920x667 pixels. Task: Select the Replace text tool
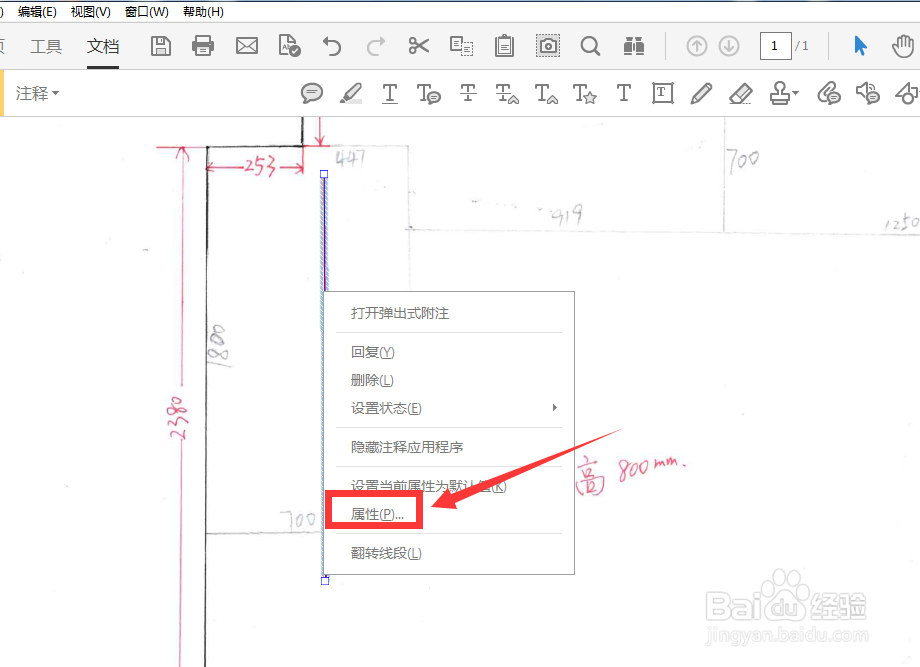pos(507,93)
